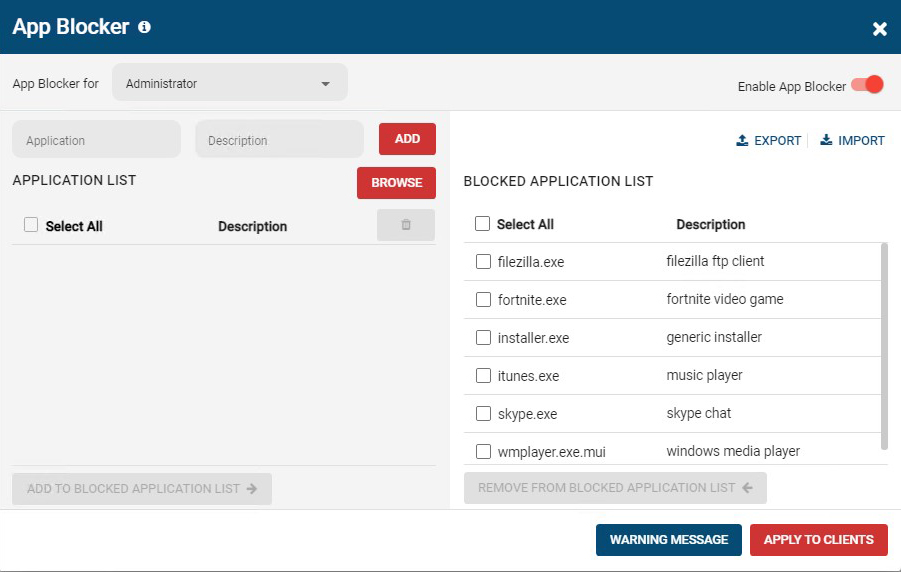Click the info icon beside App Blocker title
Viewport: 901px width, 572px height.
[x=144, y=27]
